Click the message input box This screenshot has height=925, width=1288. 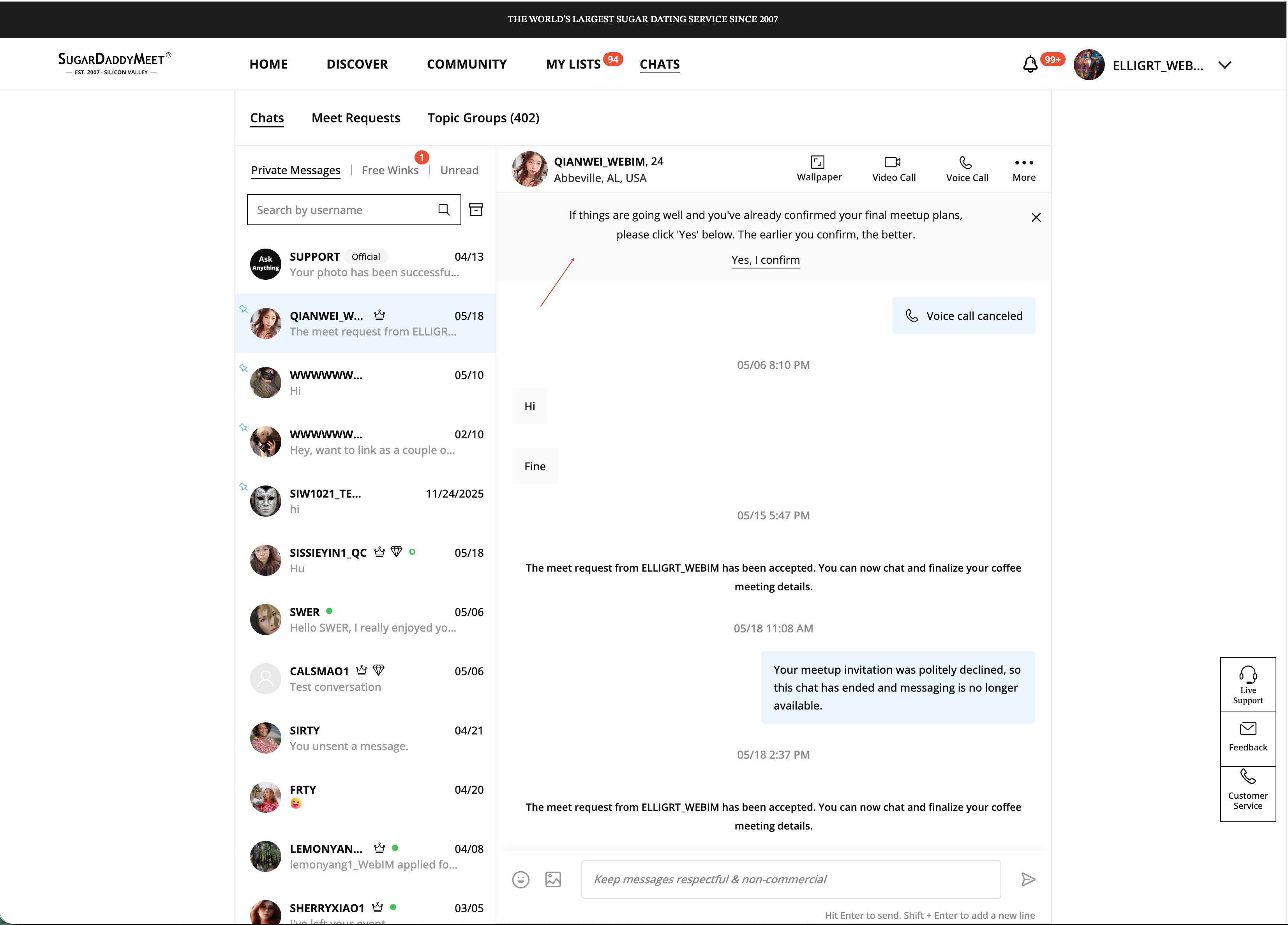[x=790, y=879]
